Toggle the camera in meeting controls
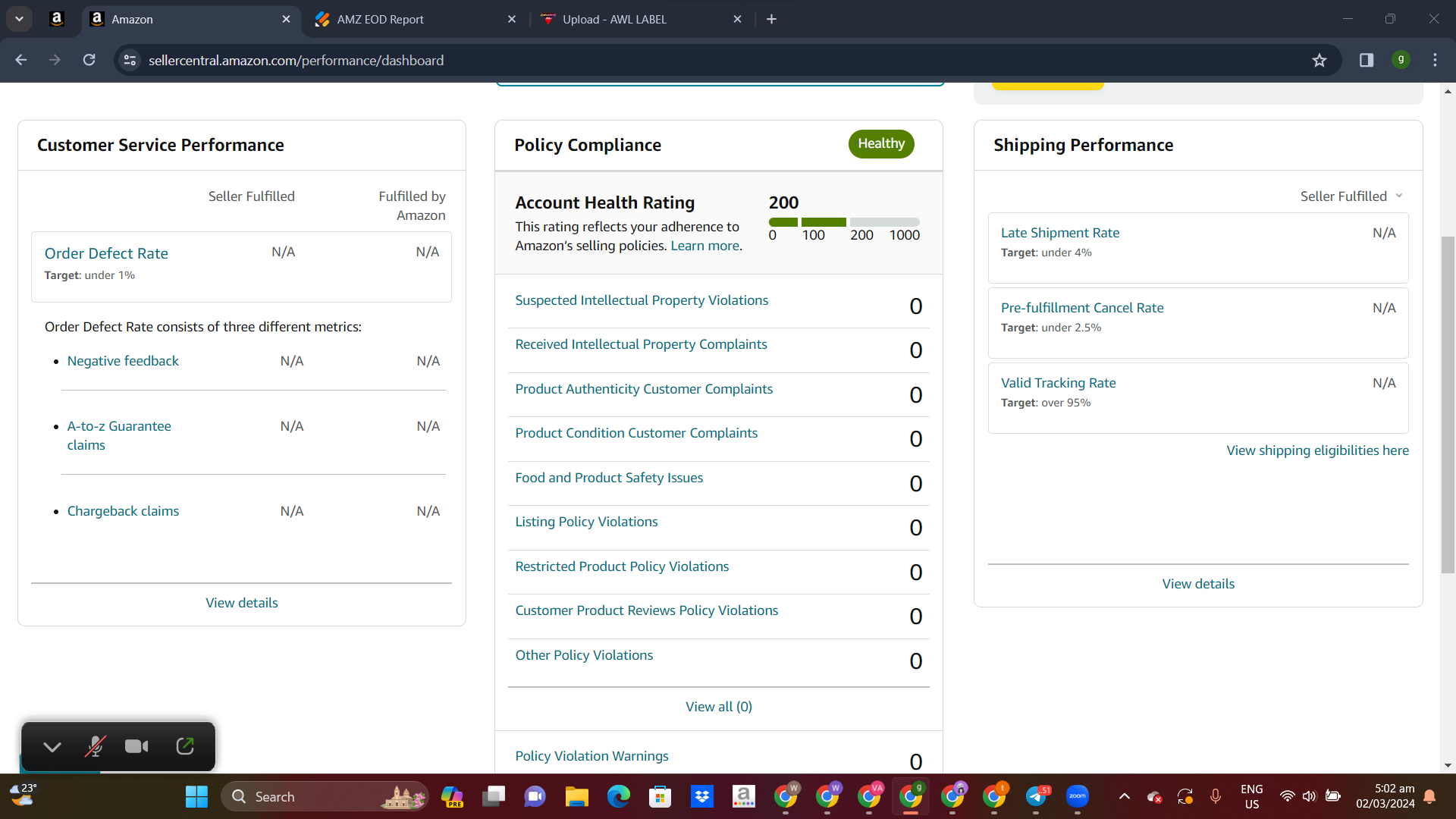The height and width of the screenshot is (819, 1456). (136, 747)
